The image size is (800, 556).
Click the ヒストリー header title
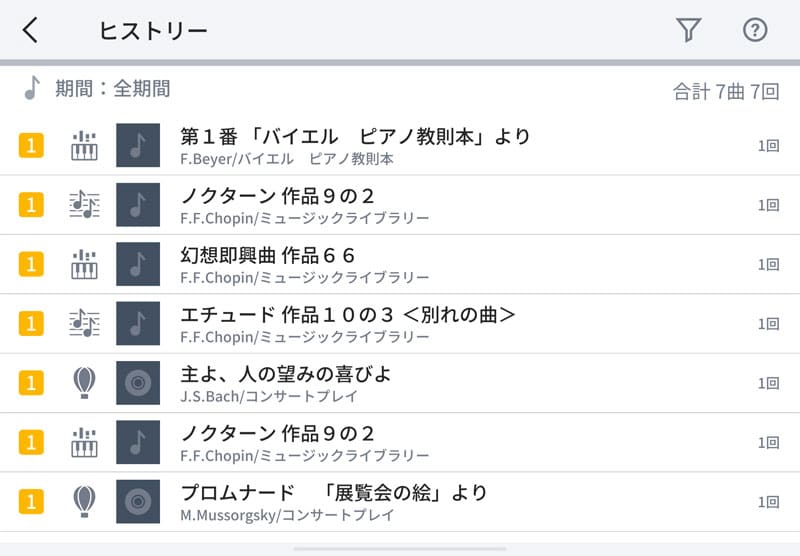pos(153,31)
